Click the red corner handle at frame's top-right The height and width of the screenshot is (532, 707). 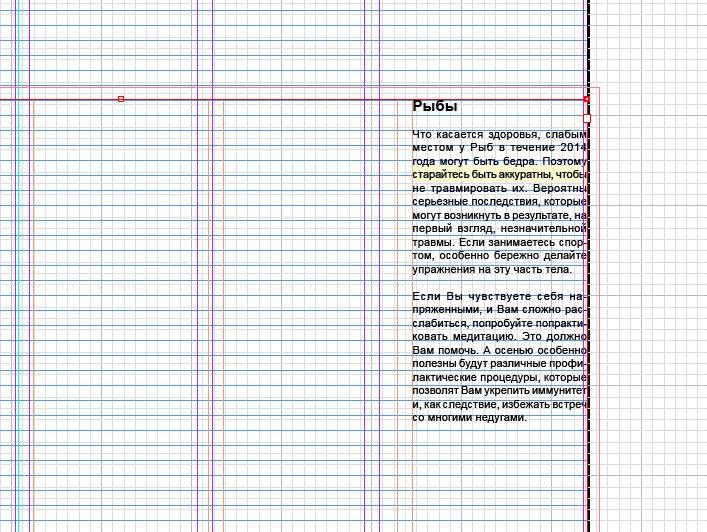tap(587, 99)
